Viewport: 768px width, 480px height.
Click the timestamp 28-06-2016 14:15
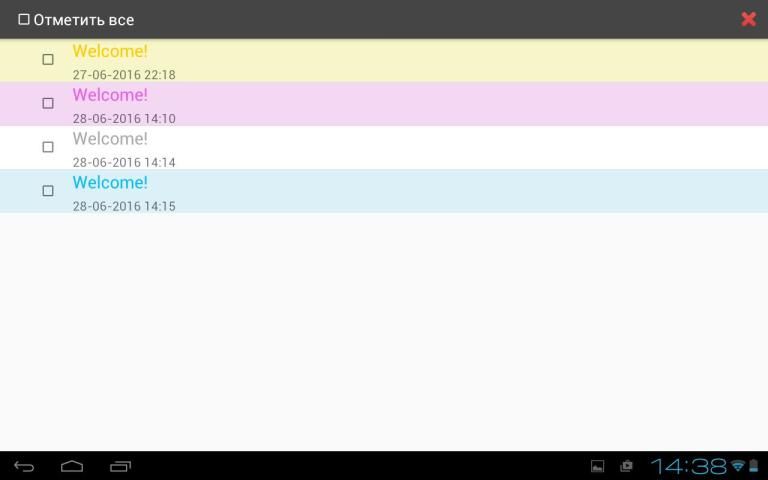124,206
